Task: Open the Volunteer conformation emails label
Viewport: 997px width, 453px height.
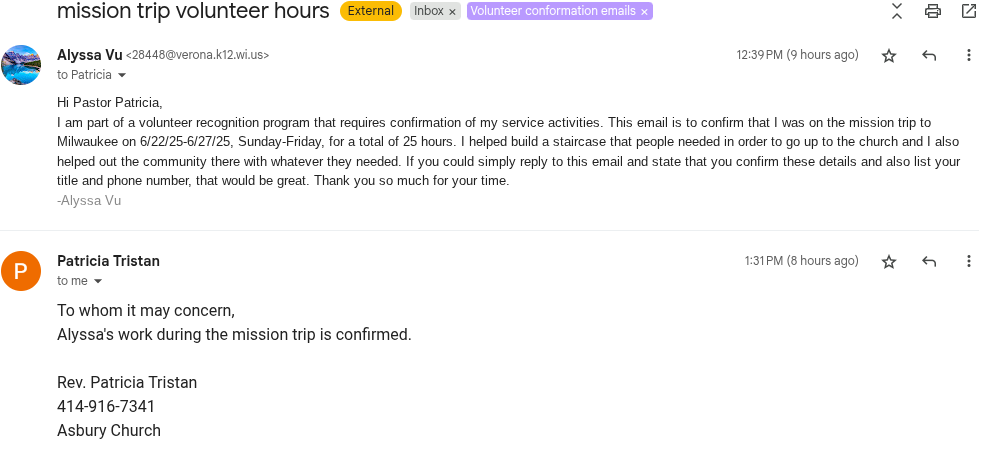Action: (553, 11)
